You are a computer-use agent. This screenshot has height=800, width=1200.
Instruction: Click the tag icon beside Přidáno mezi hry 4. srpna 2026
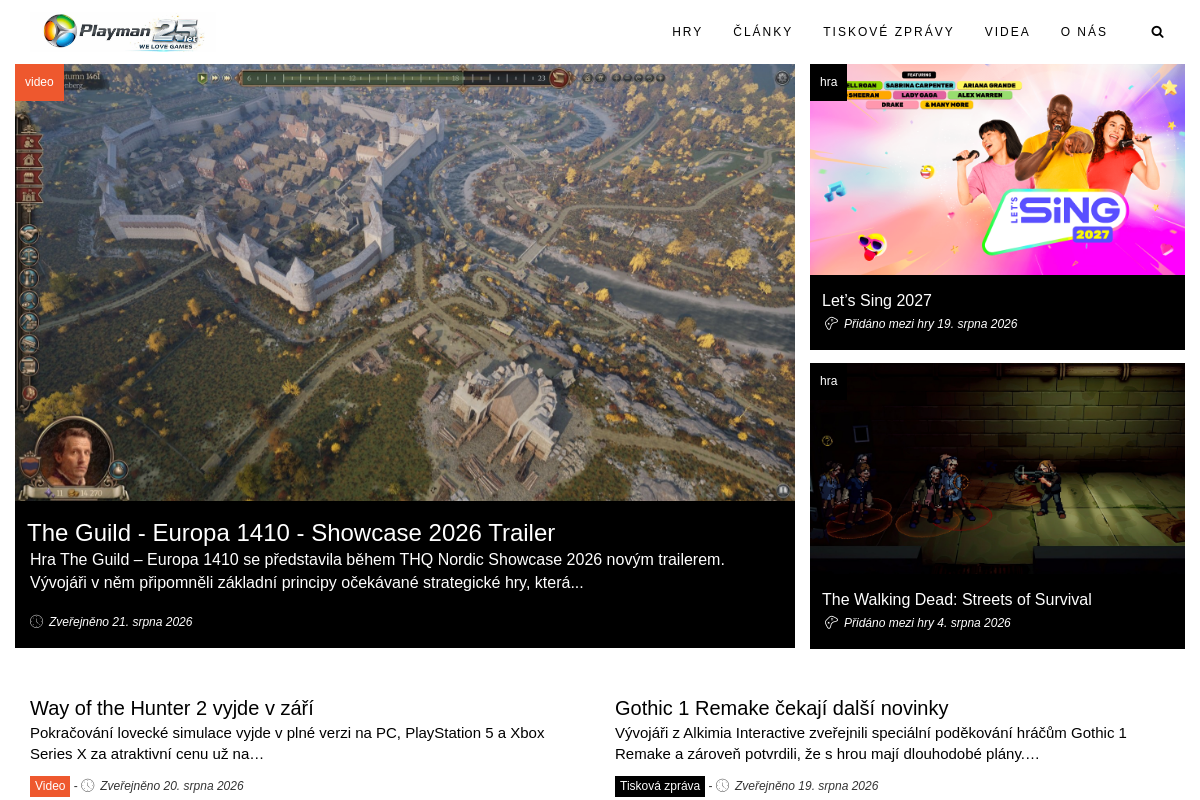point(831,623)
